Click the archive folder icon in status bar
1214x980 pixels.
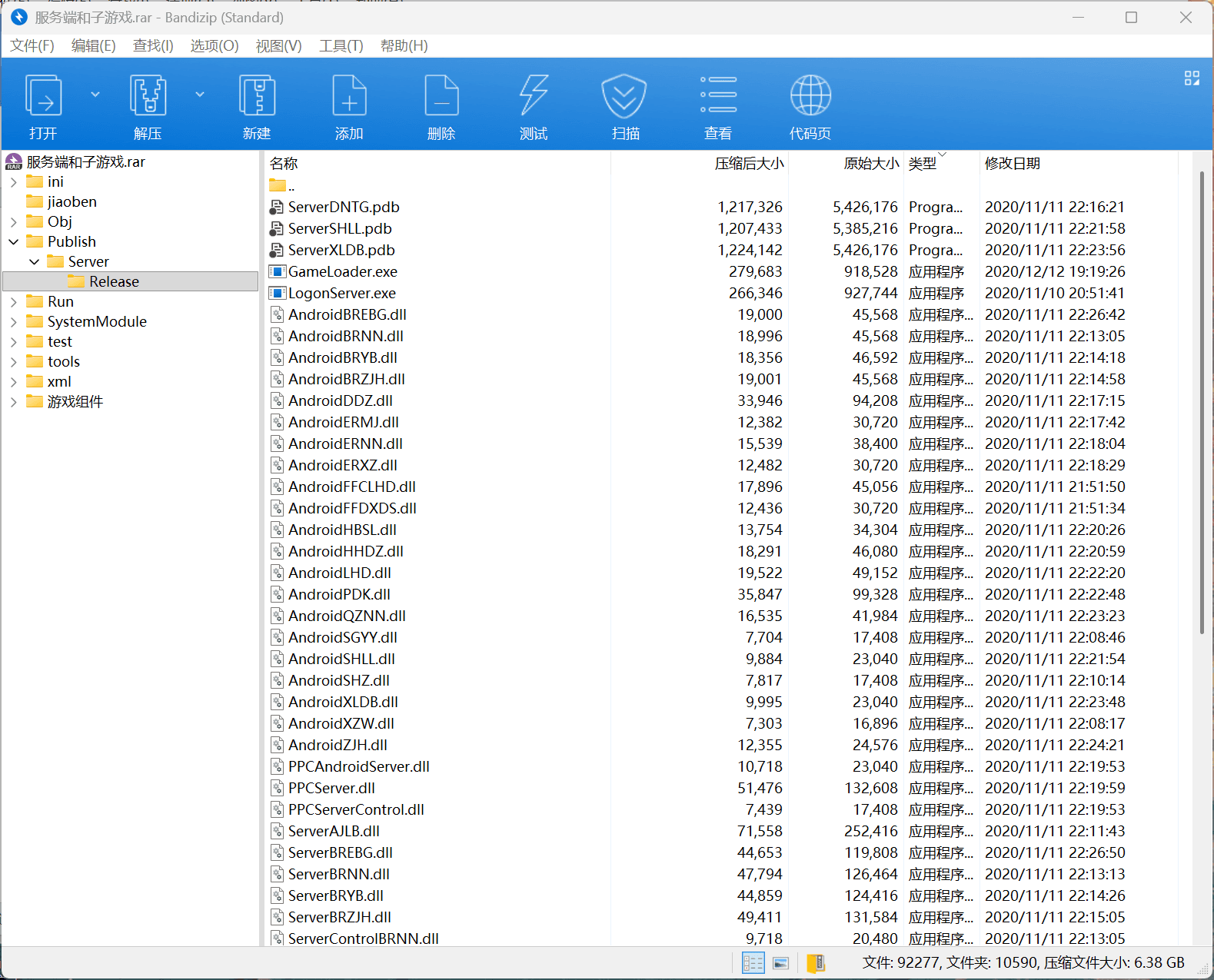click(816, 963)
